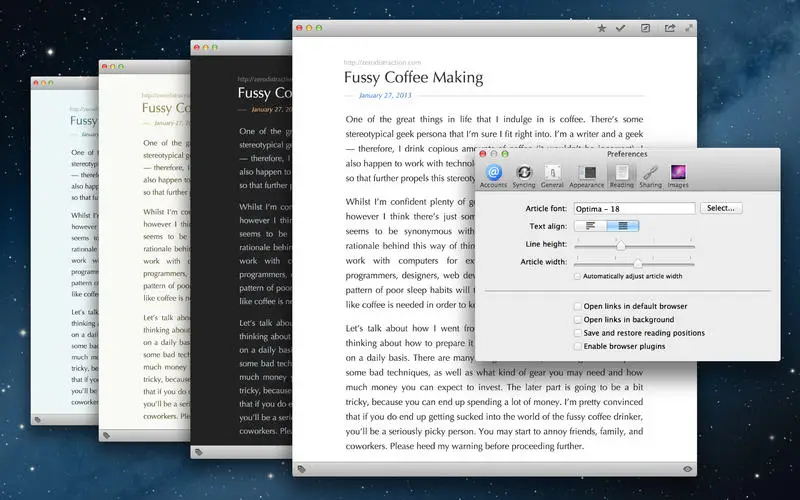Viewport: 800px width, 500px height.
Task: Click the Line height slider
Action: pyautogui.click(x=634, y=245)
